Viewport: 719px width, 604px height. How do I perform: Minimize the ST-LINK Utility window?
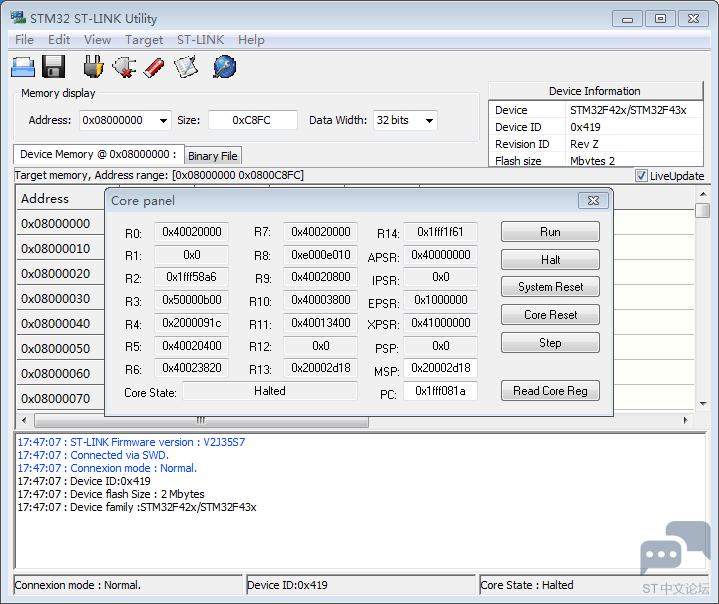[x=627, y=19]
